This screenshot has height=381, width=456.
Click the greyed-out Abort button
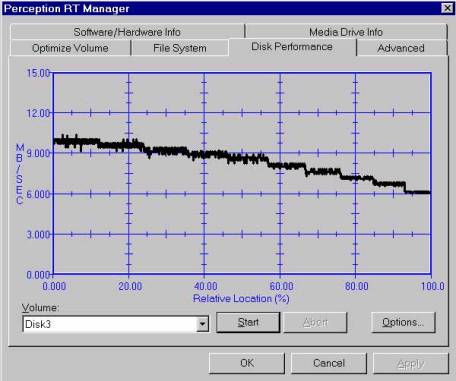[x=315, y=322]
